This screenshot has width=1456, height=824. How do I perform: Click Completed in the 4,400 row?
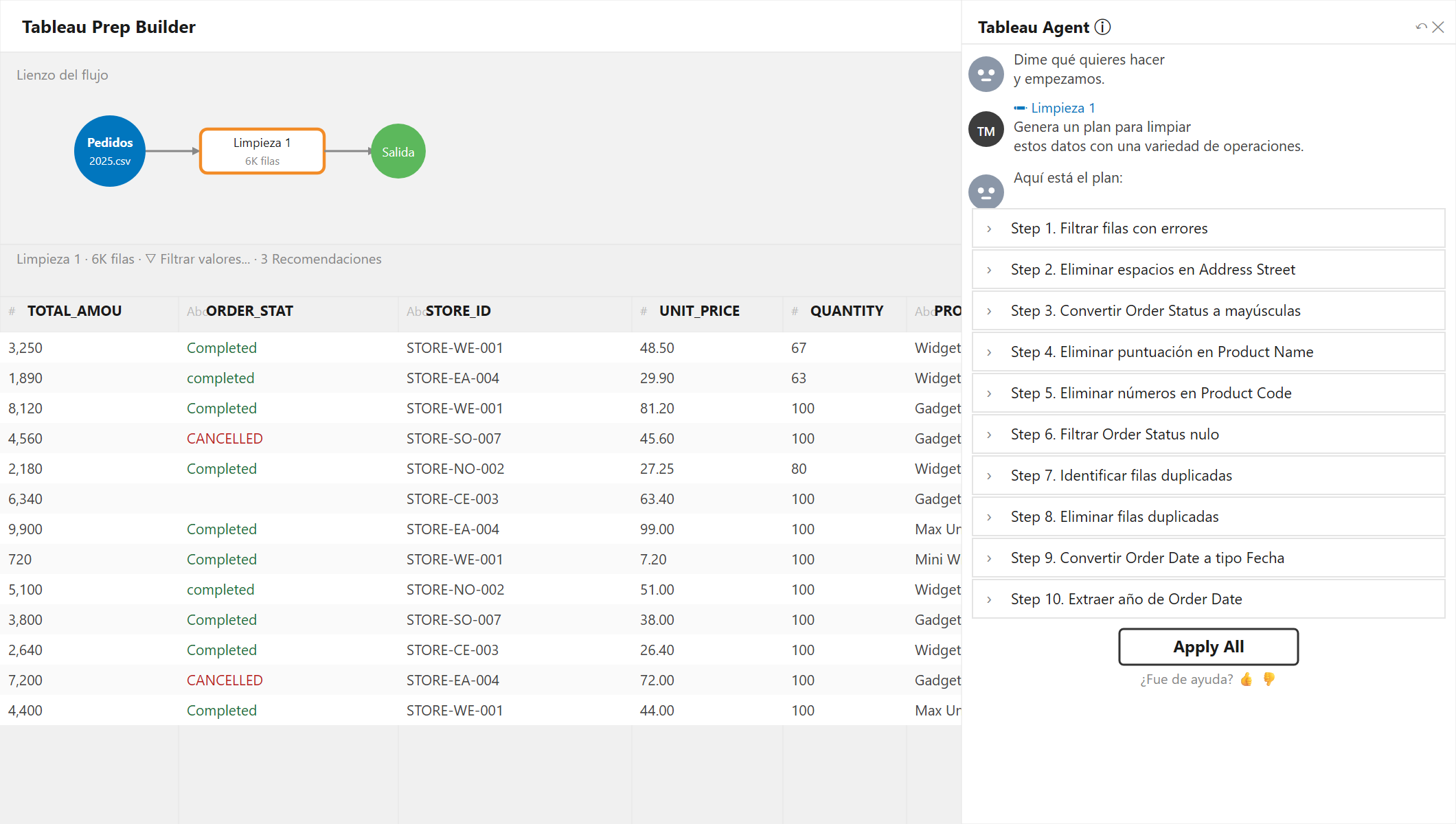pos(222,711)
